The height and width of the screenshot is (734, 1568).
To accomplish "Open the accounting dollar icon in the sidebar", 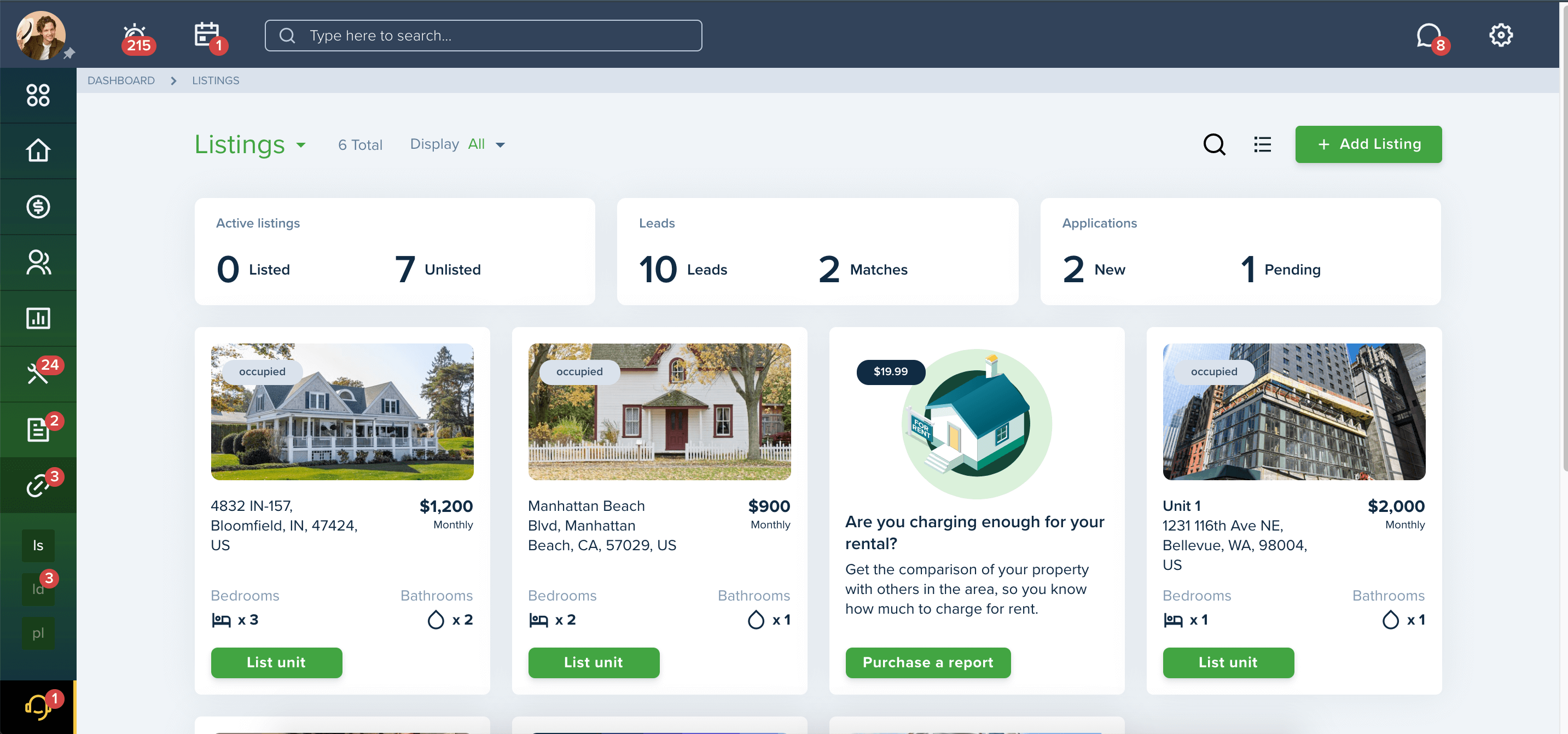I will point(38,207).
